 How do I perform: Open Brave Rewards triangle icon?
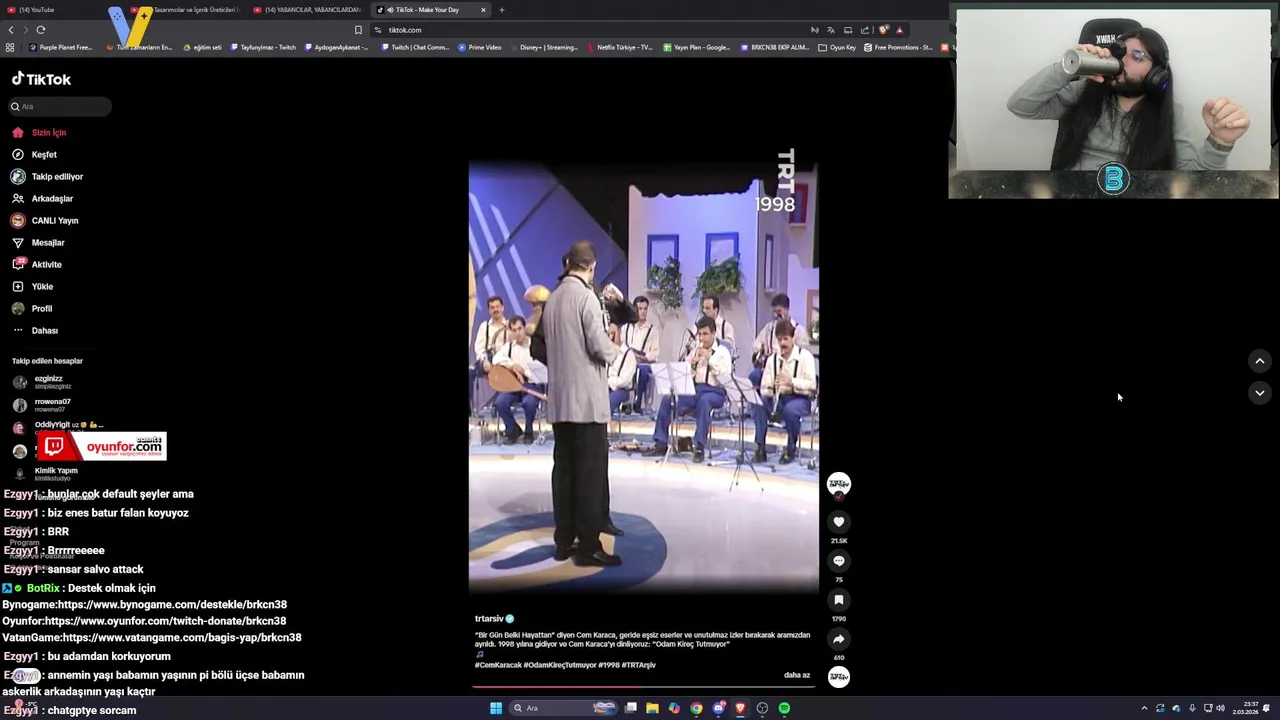(899, 30)
